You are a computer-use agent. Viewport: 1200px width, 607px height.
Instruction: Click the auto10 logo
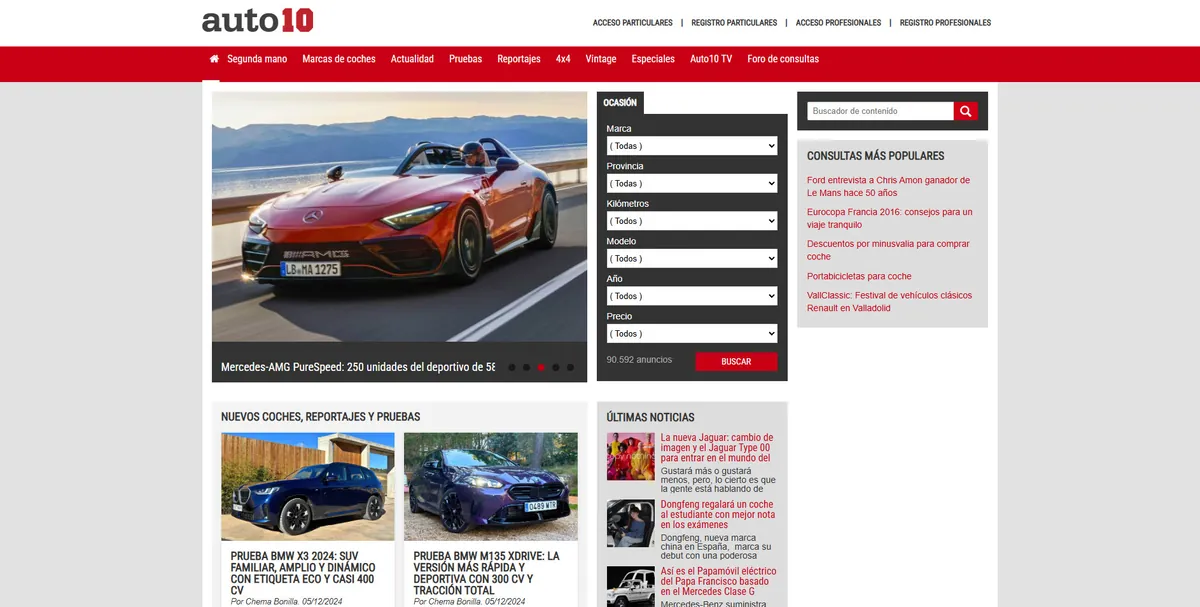pos(257,19)
